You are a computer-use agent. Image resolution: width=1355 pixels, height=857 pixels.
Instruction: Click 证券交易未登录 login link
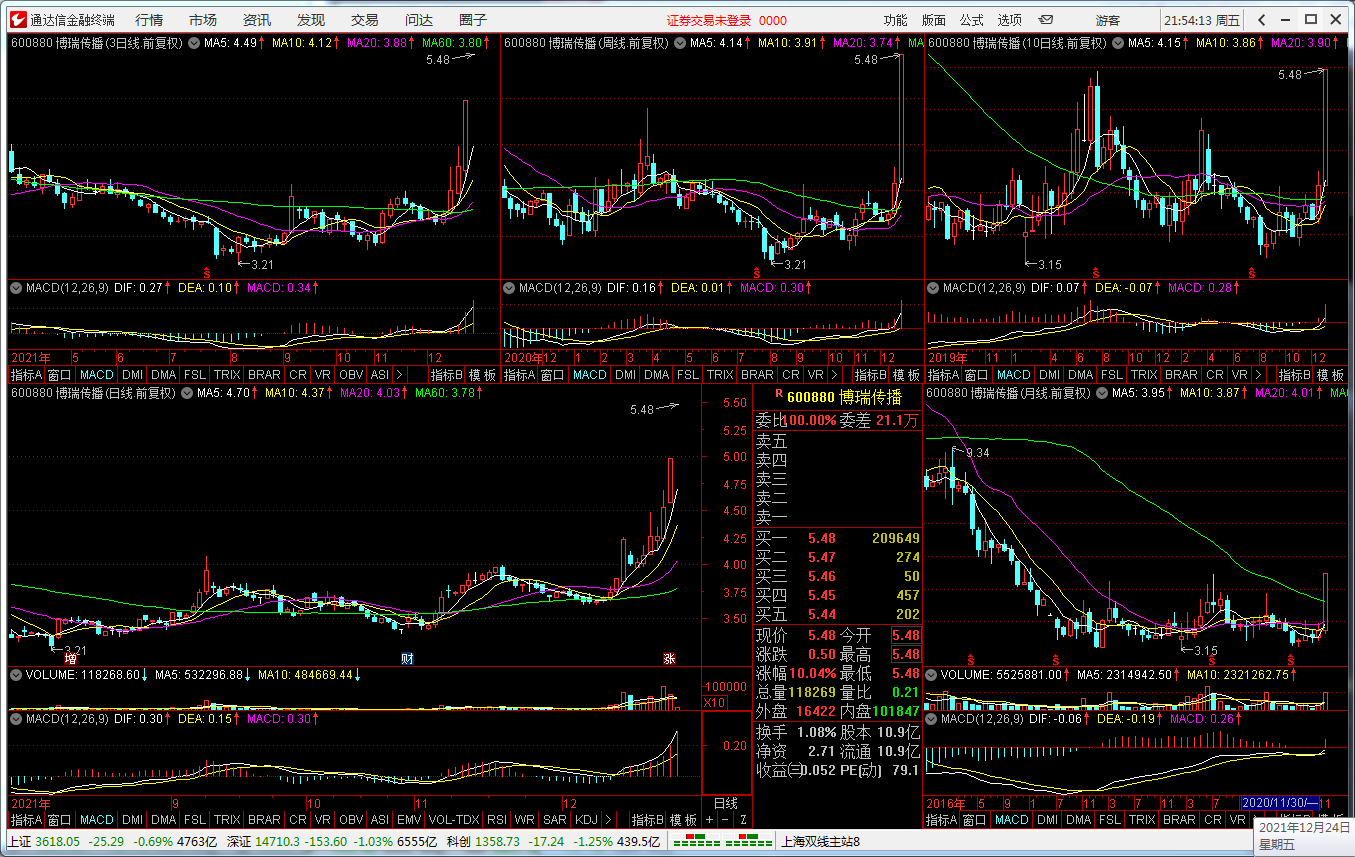pyautogui.click(x=709, y=20)
